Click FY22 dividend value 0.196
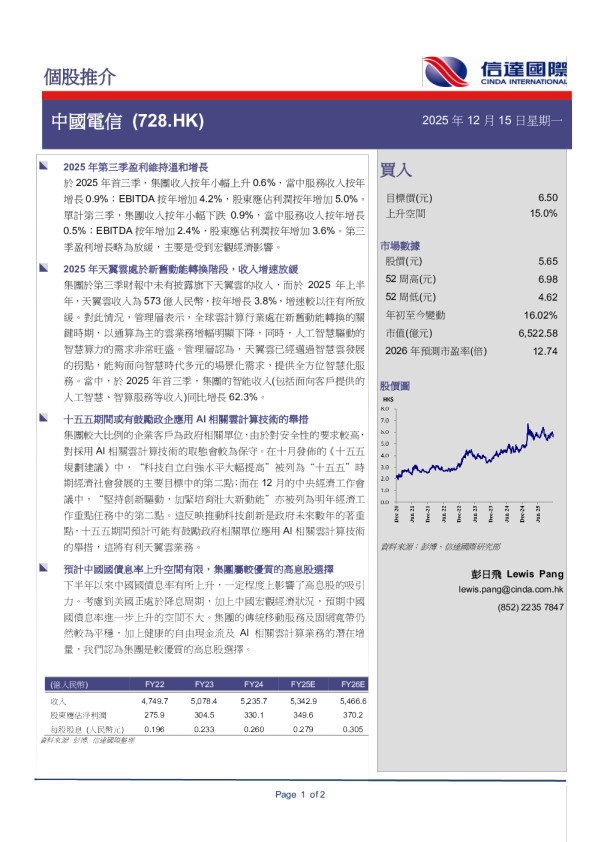The image size is (595, 842). pos(155,729)
